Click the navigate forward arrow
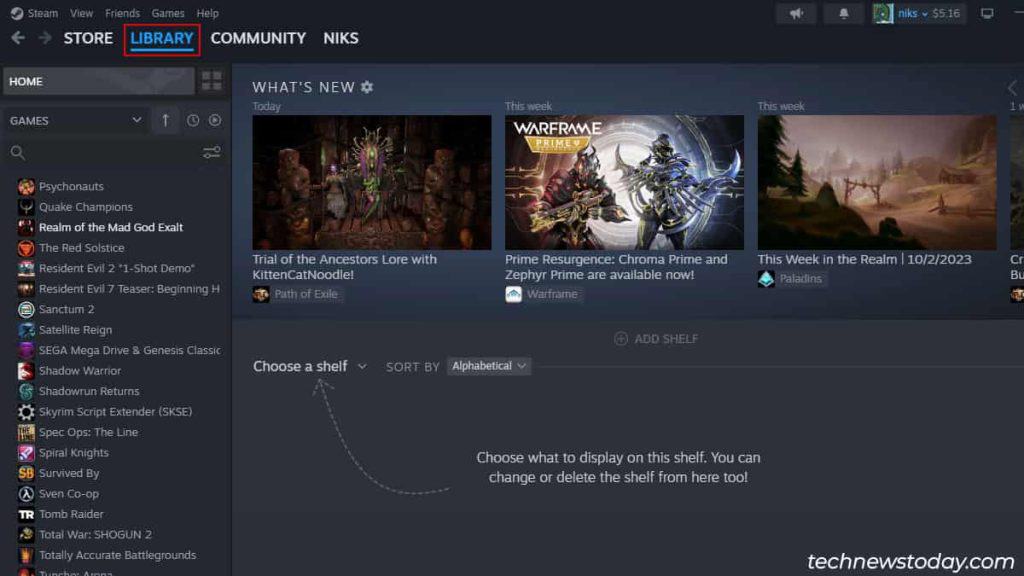 [43, 38]
